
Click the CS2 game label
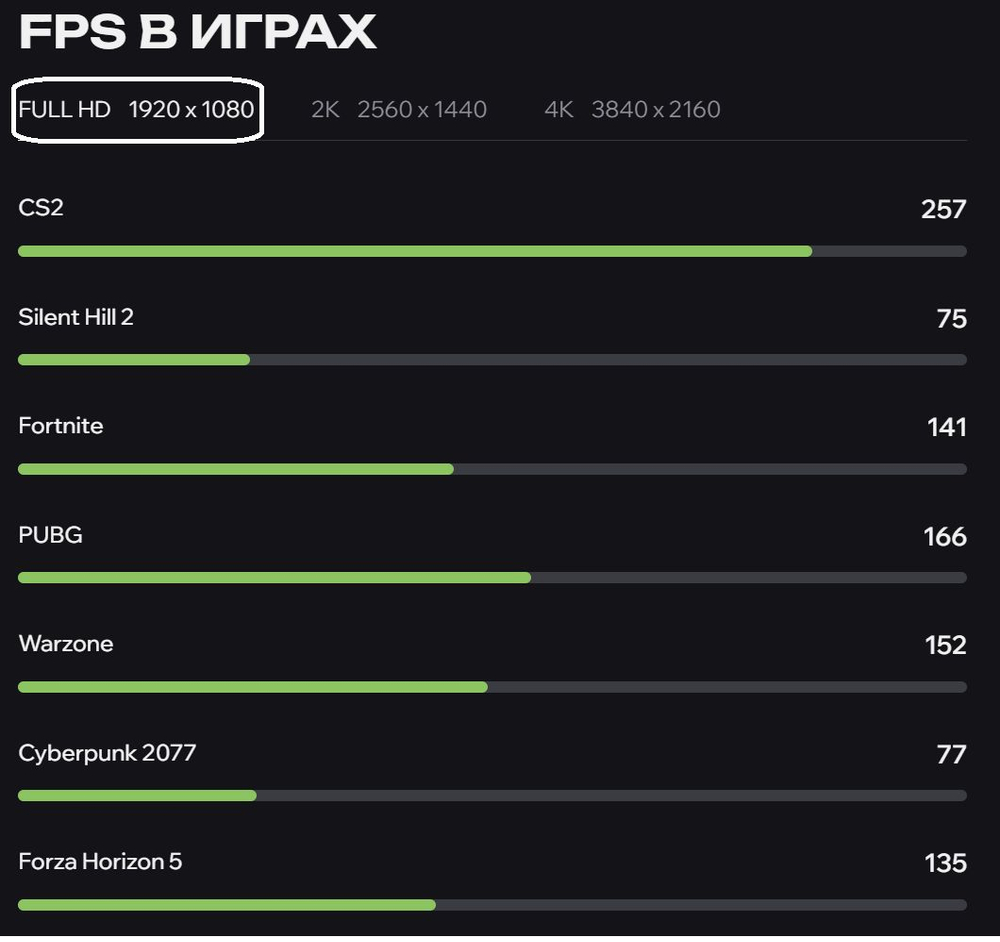point(41,208)
